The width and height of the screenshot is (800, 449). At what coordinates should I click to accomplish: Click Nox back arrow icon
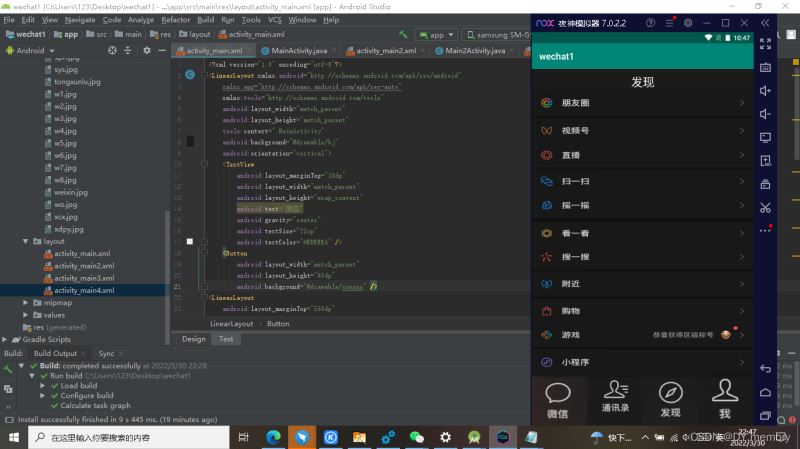[765, 368]
